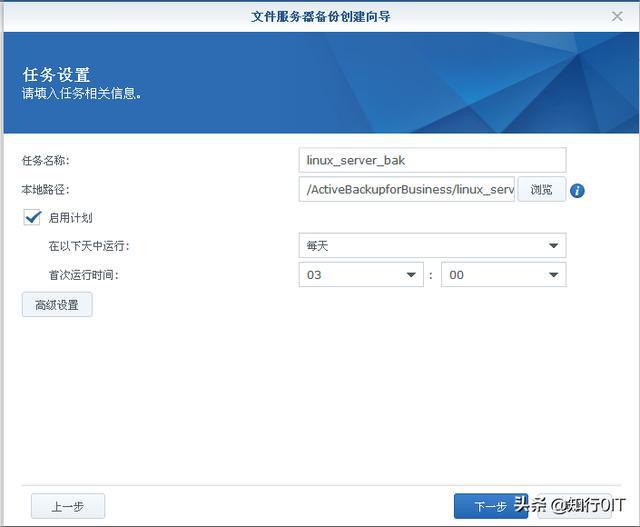This screenshot has width=640, height=527.
Task: Open 高级设置 advanced settings
Action: pos(57,305)
